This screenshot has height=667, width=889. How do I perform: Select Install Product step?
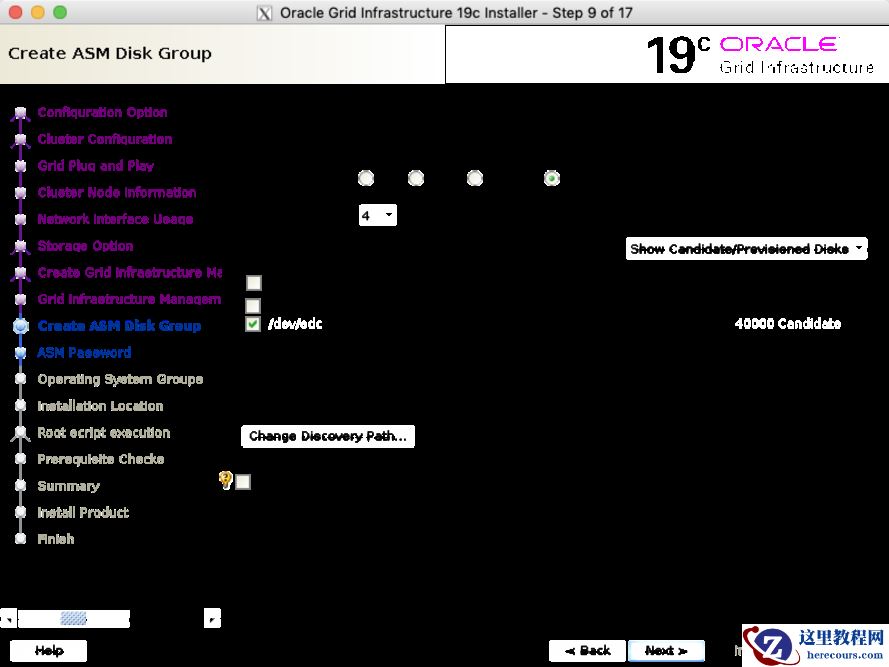pyautogui.click(x=83, y=512)
